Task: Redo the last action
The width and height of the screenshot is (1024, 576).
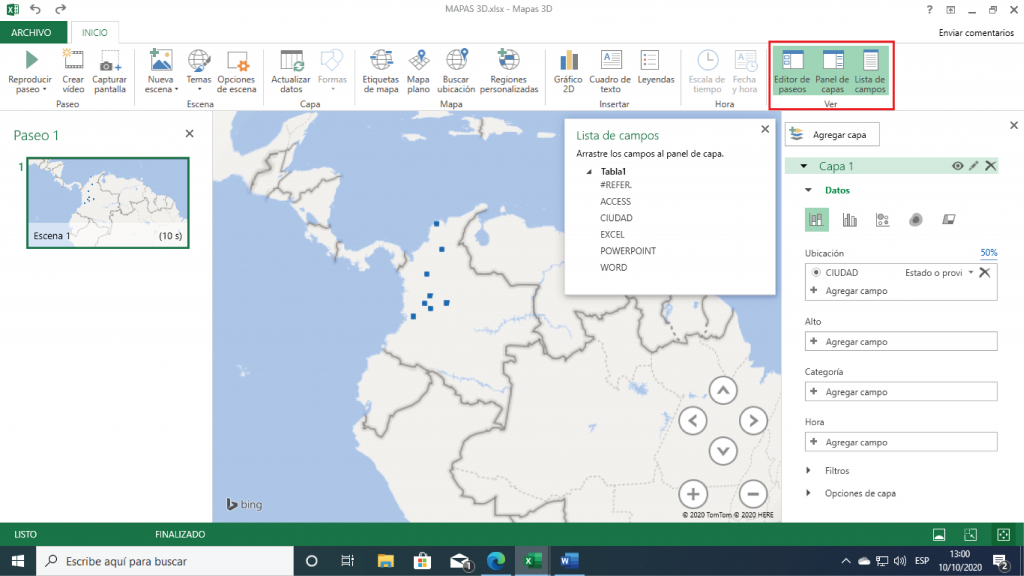Action: pyautogui.click(x=61, y=9)
